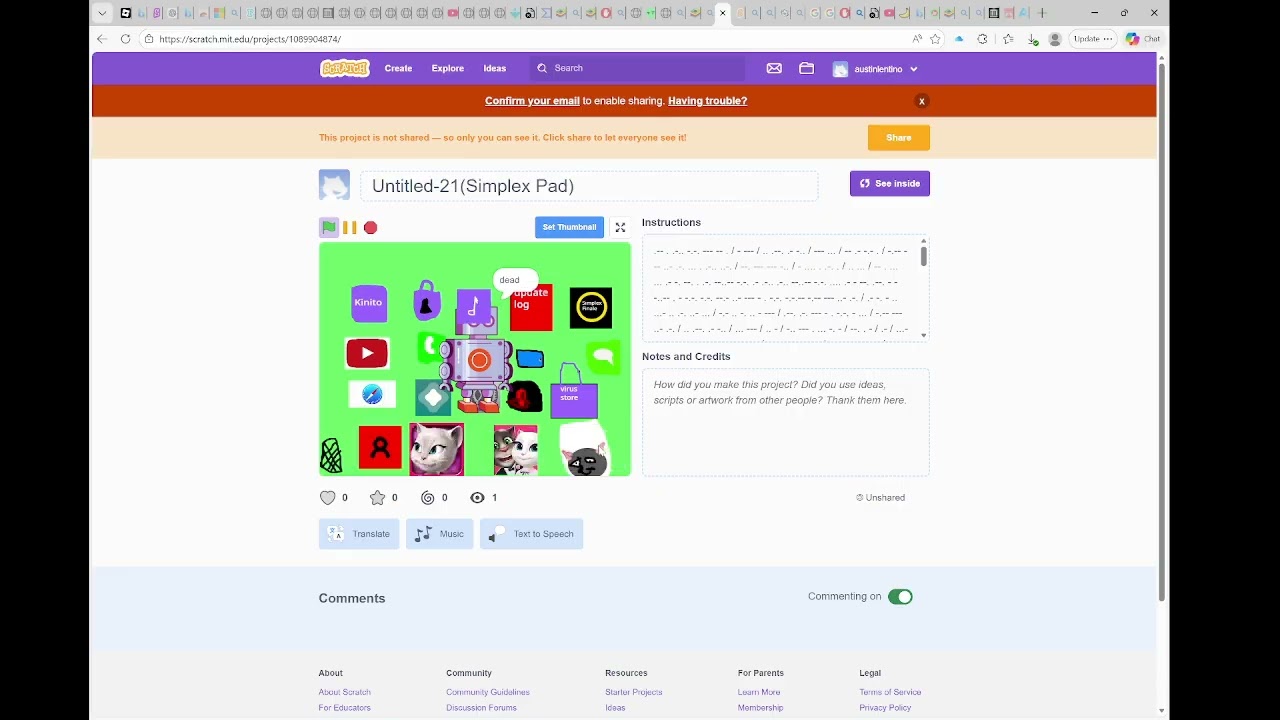Click Having trouble? link

tap(708, 101)
